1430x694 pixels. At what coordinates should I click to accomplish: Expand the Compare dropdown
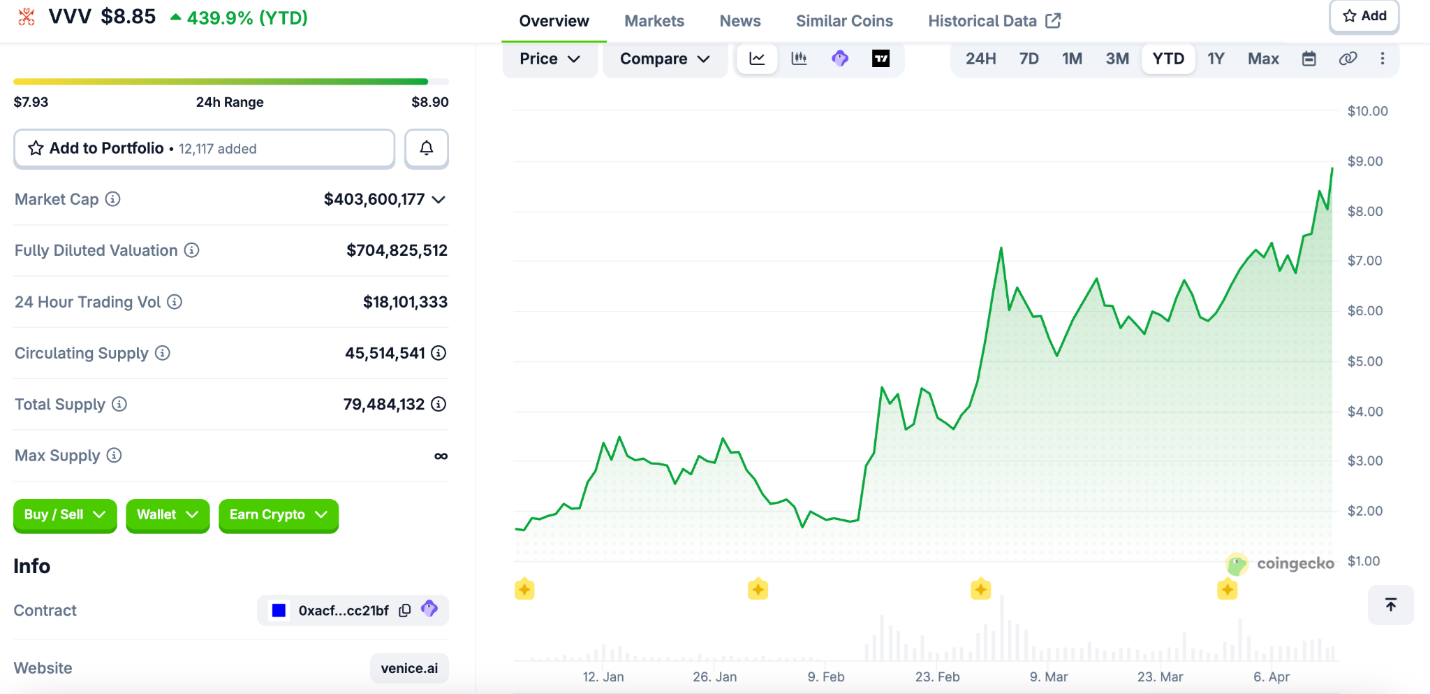(665, 59)
